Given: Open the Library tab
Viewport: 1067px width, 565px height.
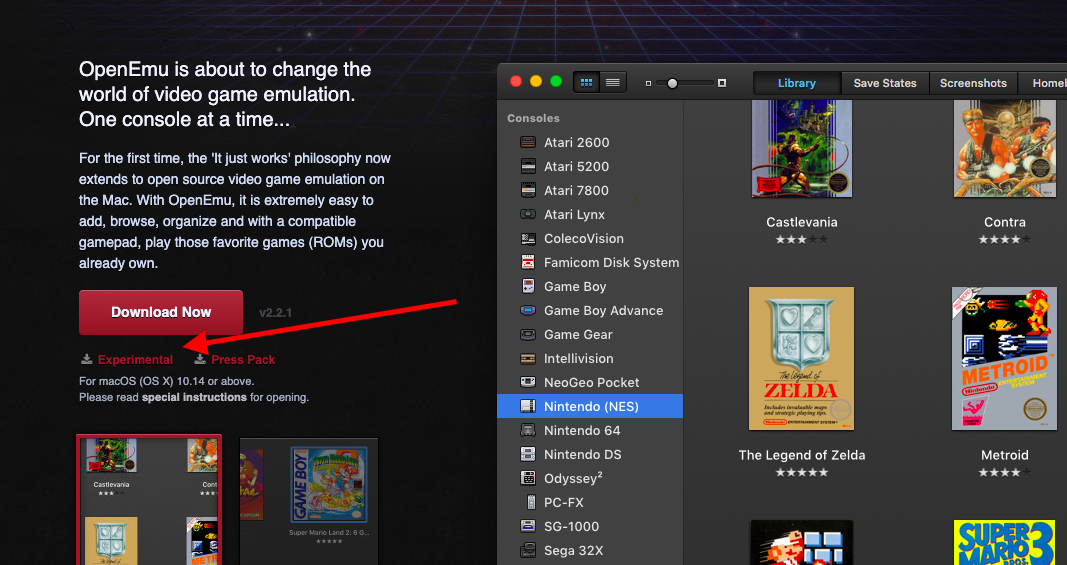Looking at the screenshot, I should coord(797,83).
